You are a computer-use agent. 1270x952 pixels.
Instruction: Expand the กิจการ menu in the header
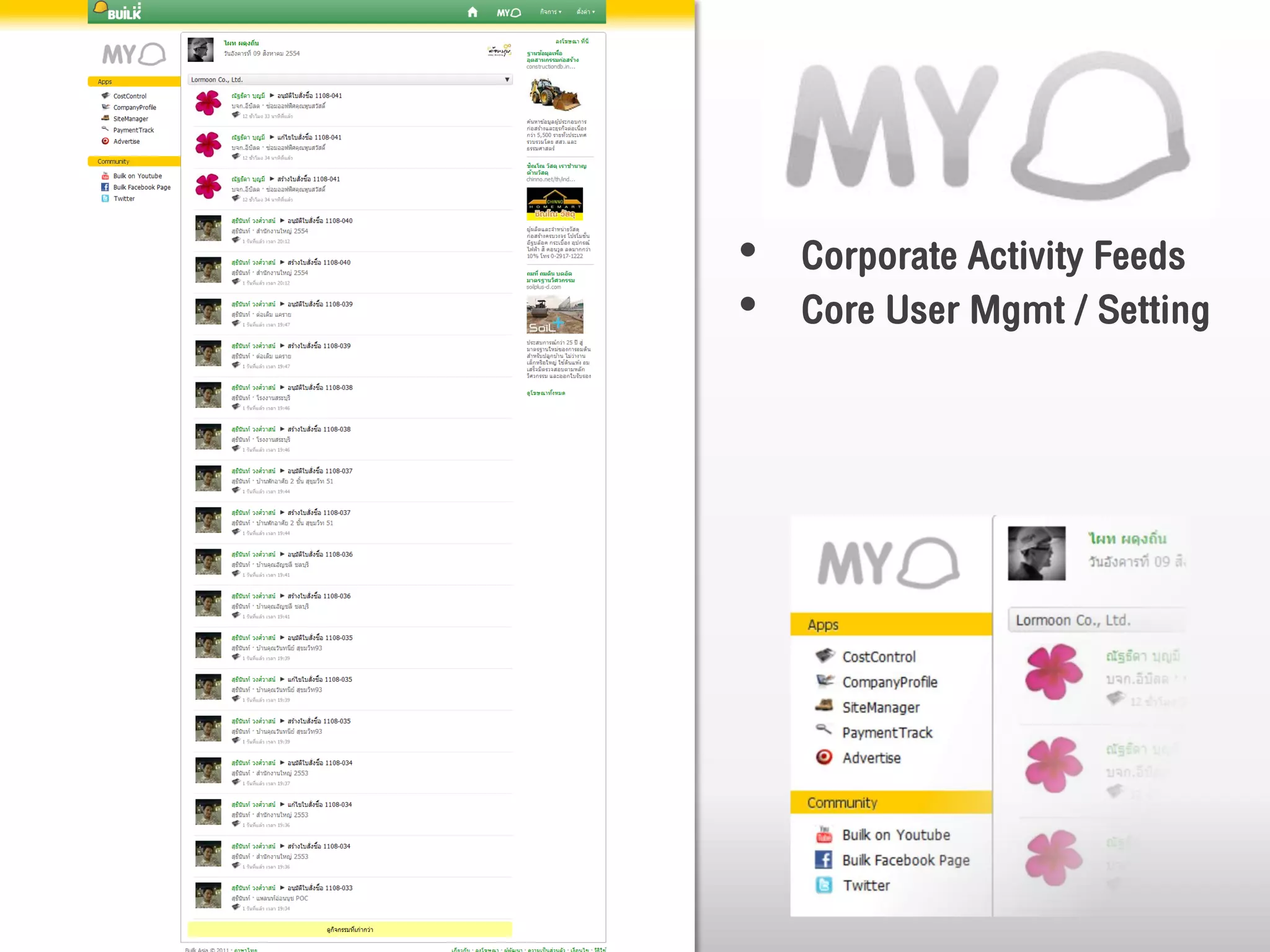550,12
